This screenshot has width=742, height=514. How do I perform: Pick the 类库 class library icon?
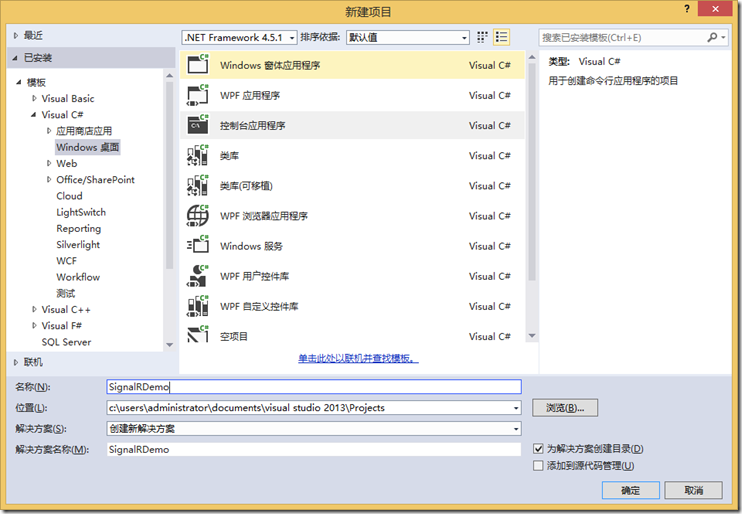[x=198, y=155]
